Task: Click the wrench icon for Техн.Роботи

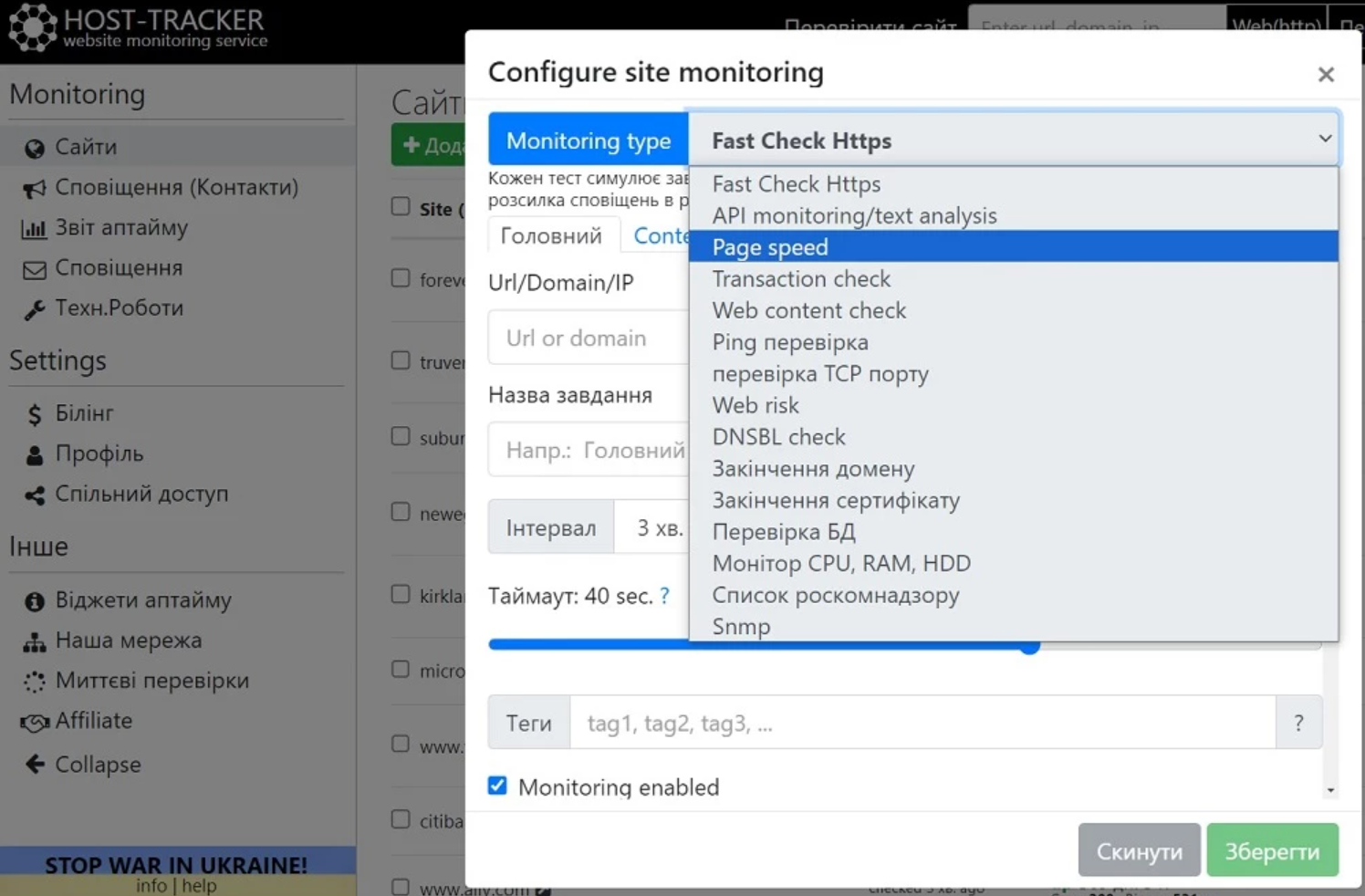Action: pyautogui.click(x=35, y=310)
